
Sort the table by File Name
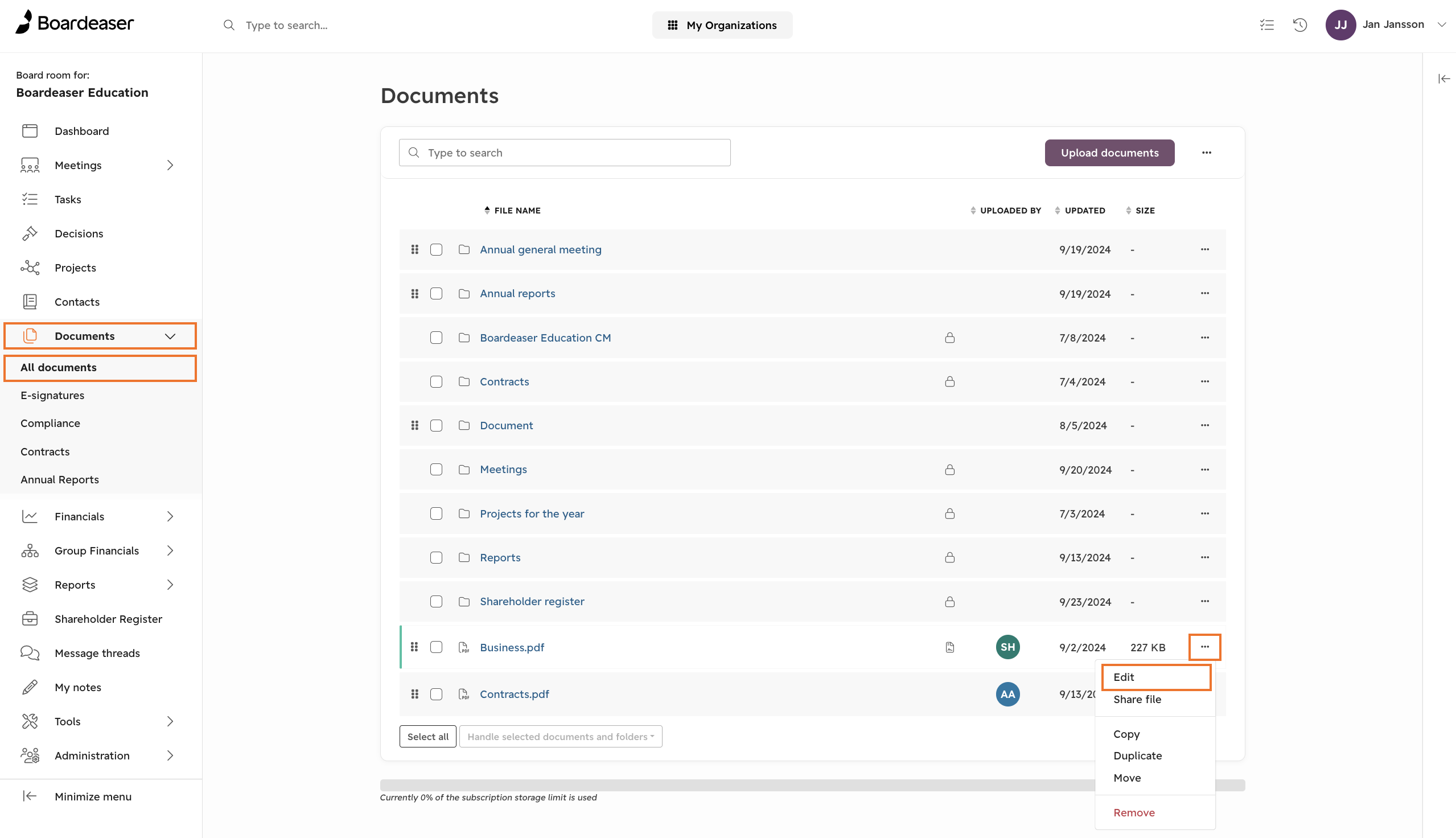[x=512, y=210]
